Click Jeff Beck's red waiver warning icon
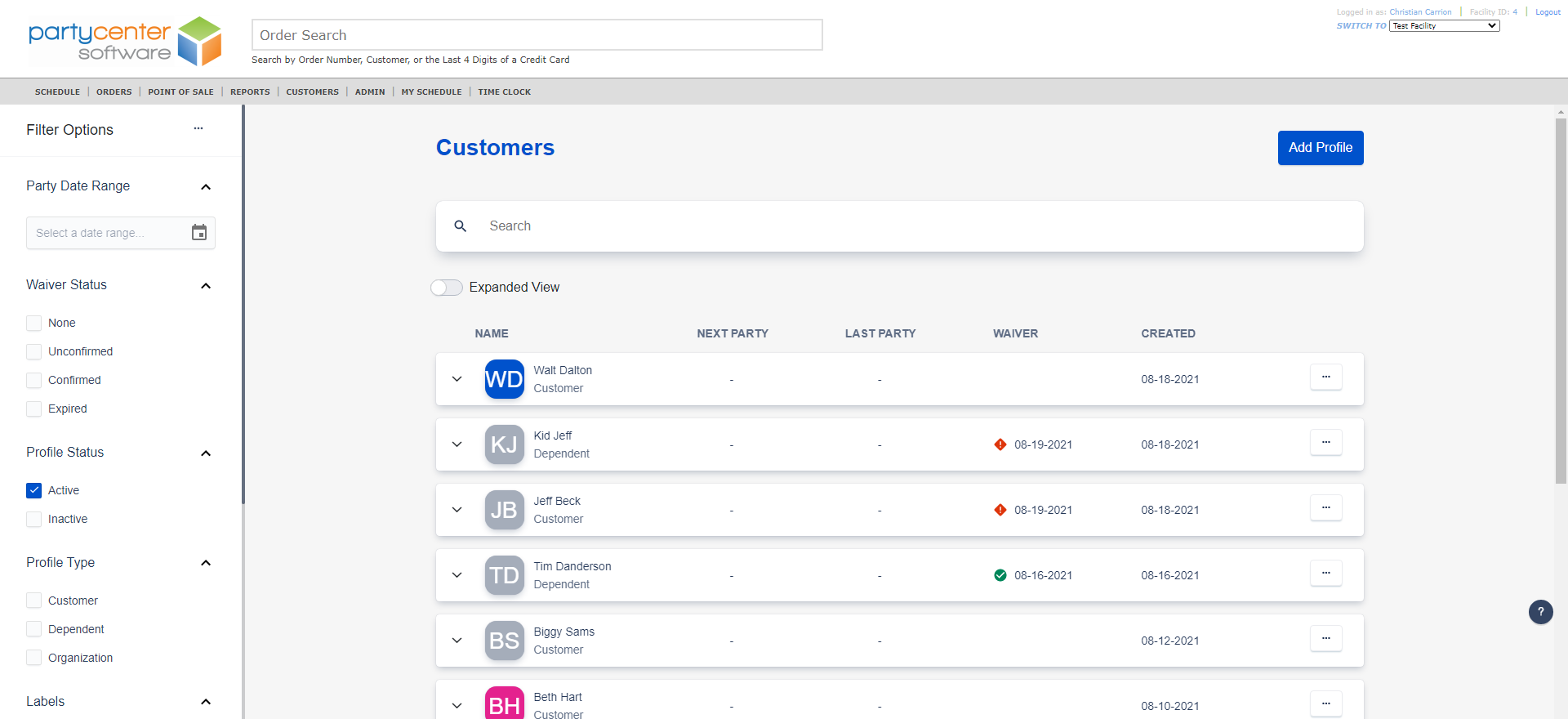The image size is (1568, 719). pos(1000,510)
